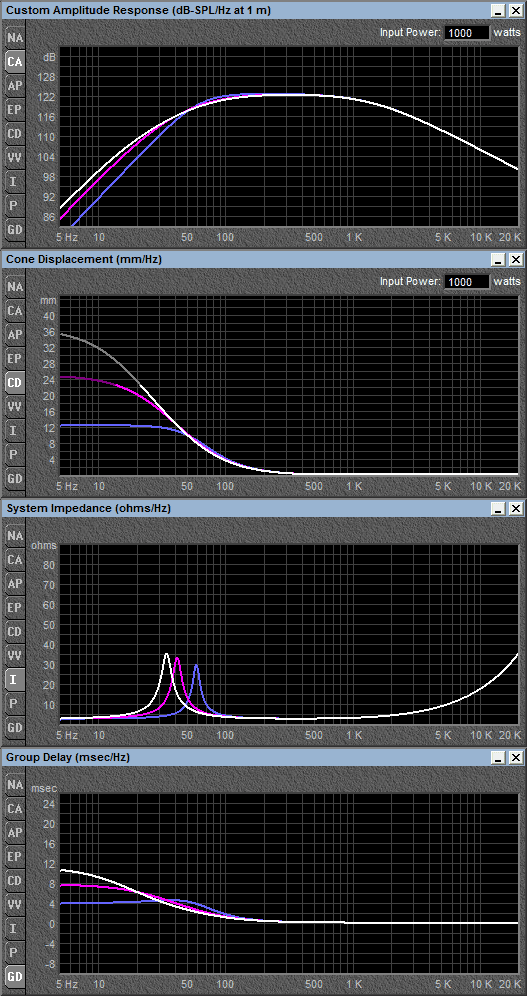The width and height of the screenshot is (527, 996).
Task: Select CD tab in Group Delay window
Action: 15,881
